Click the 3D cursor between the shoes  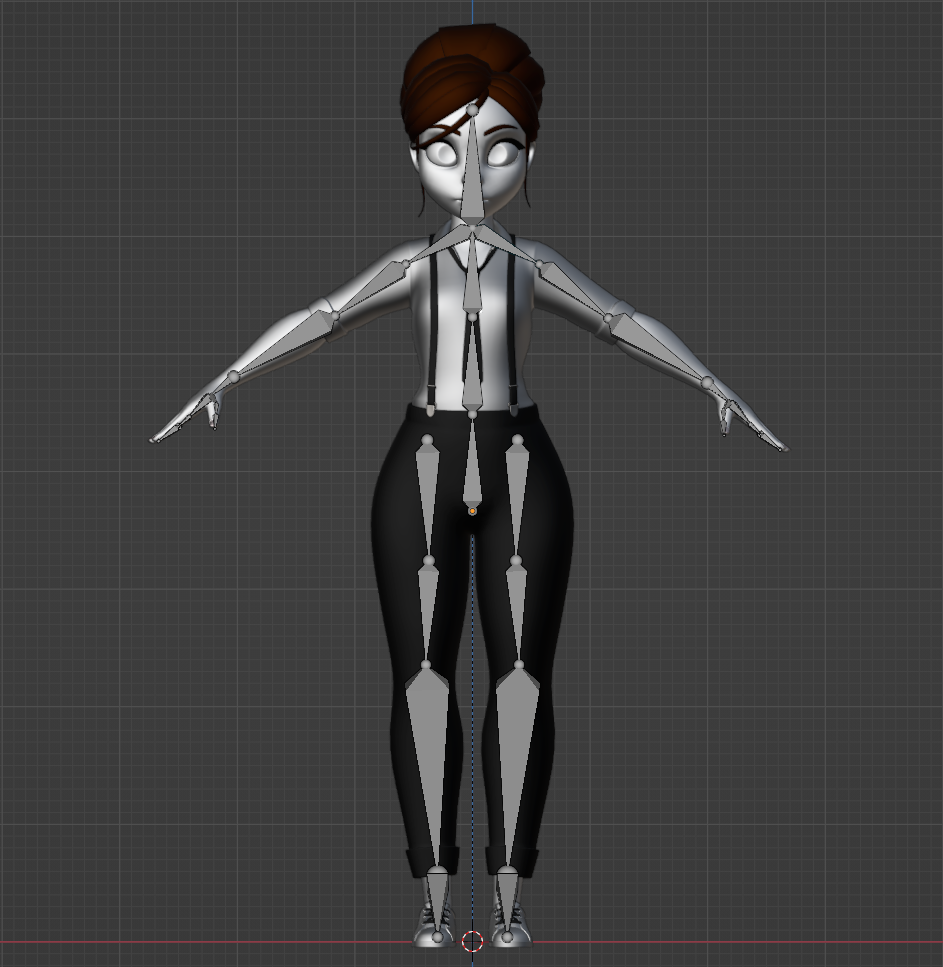(473, 941)
